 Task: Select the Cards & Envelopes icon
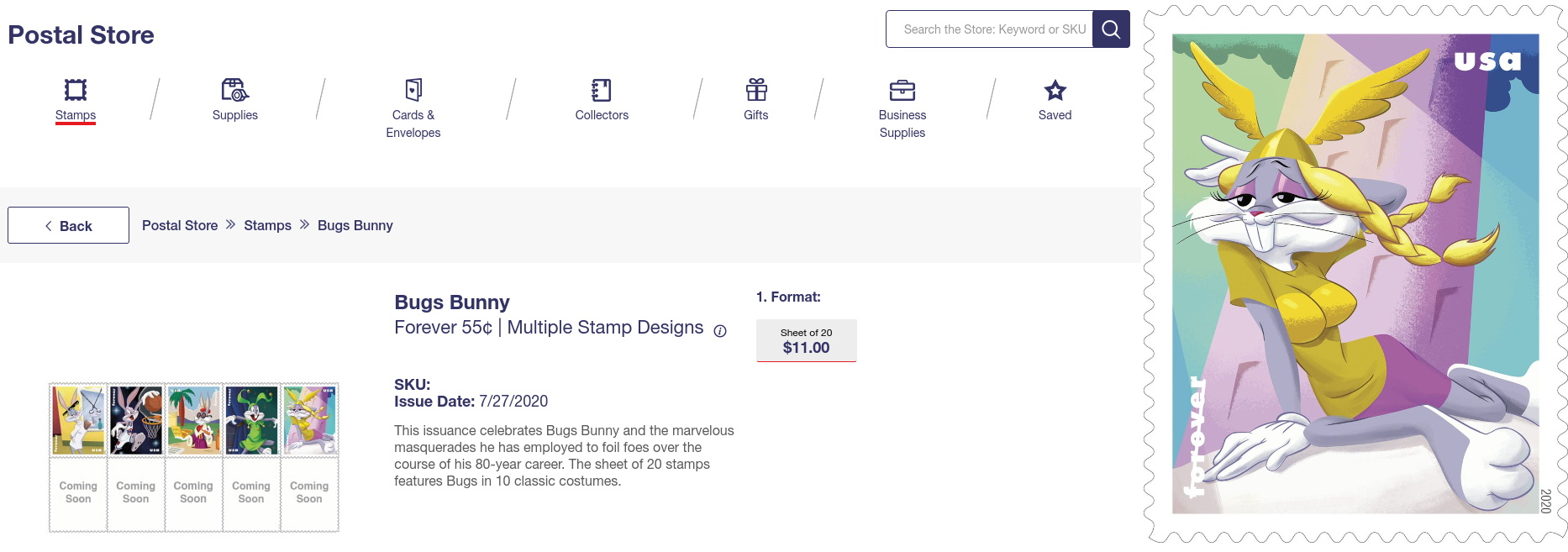[413, 90]
